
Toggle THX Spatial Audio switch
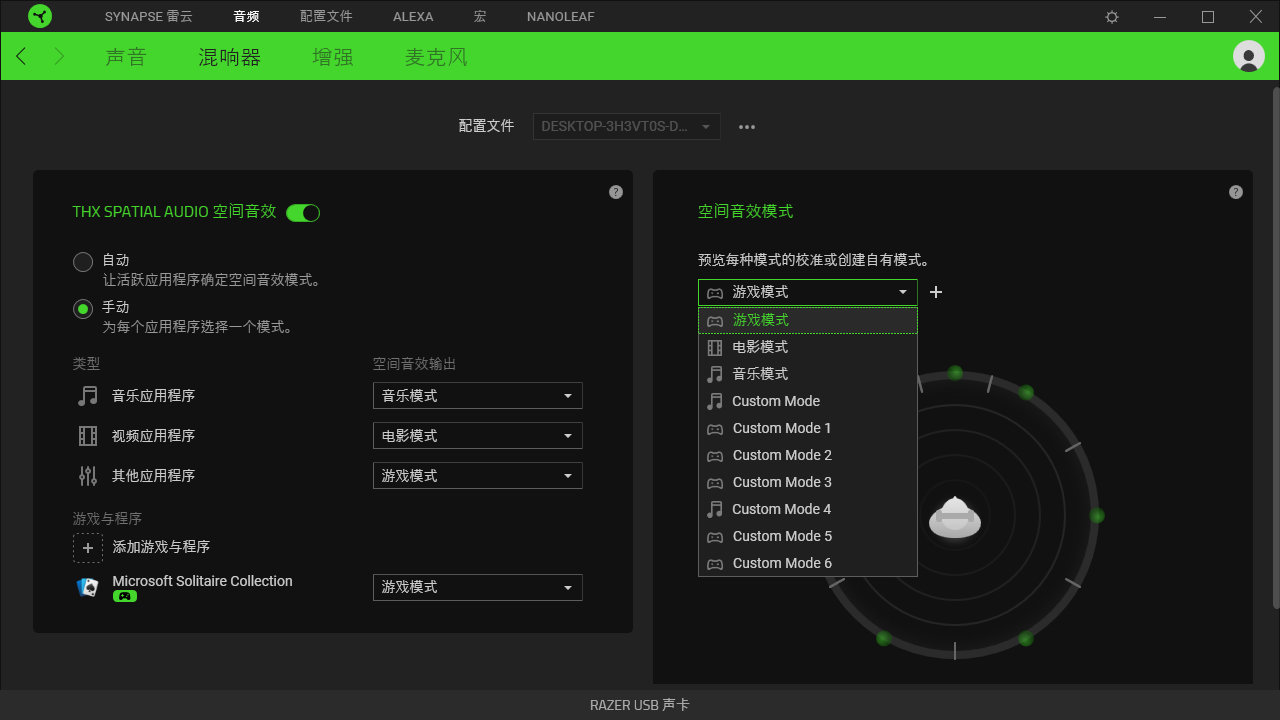[x=303, y=212]
